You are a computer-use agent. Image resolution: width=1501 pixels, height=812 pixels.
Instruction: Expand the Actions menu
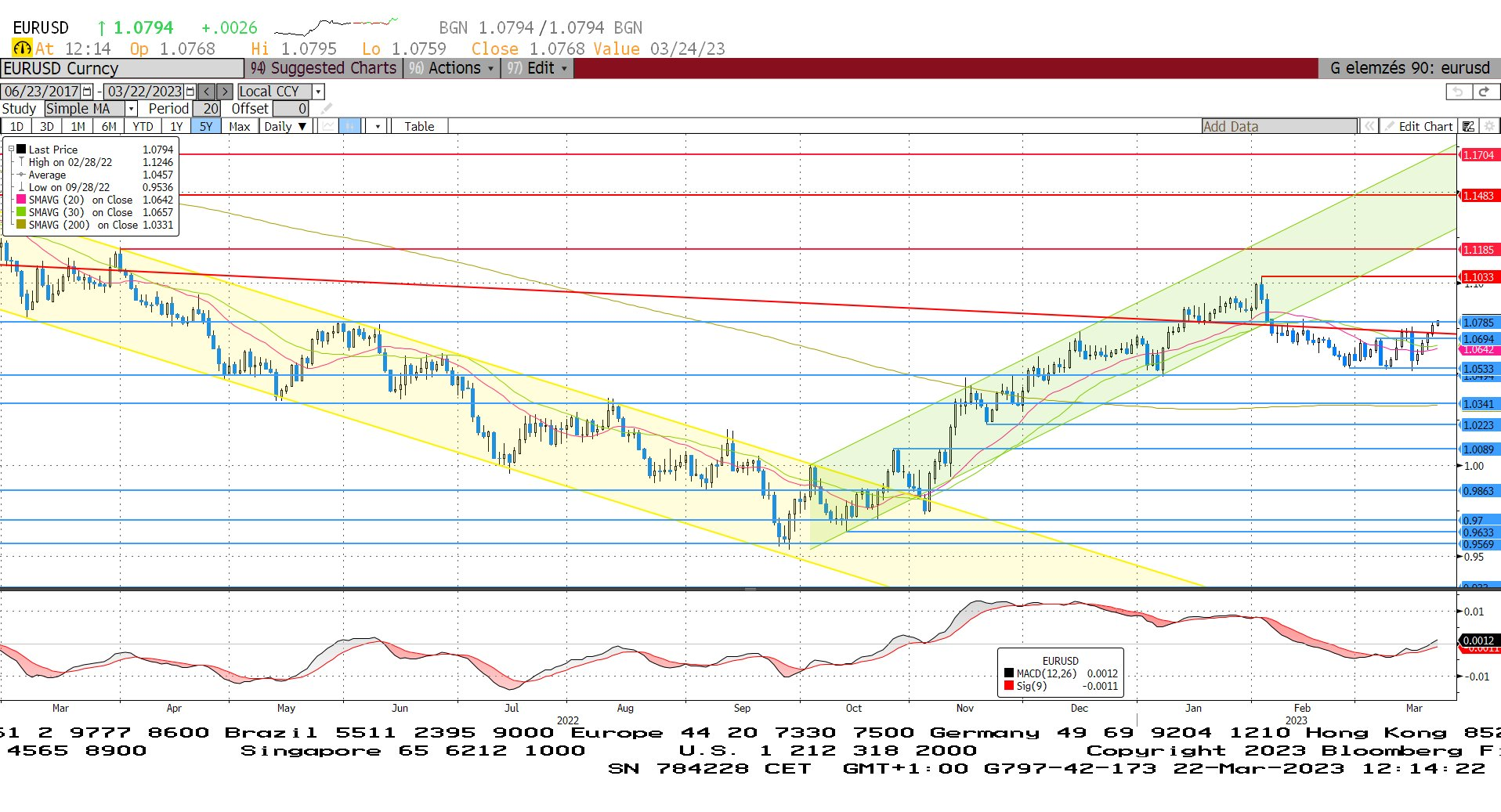452,68
